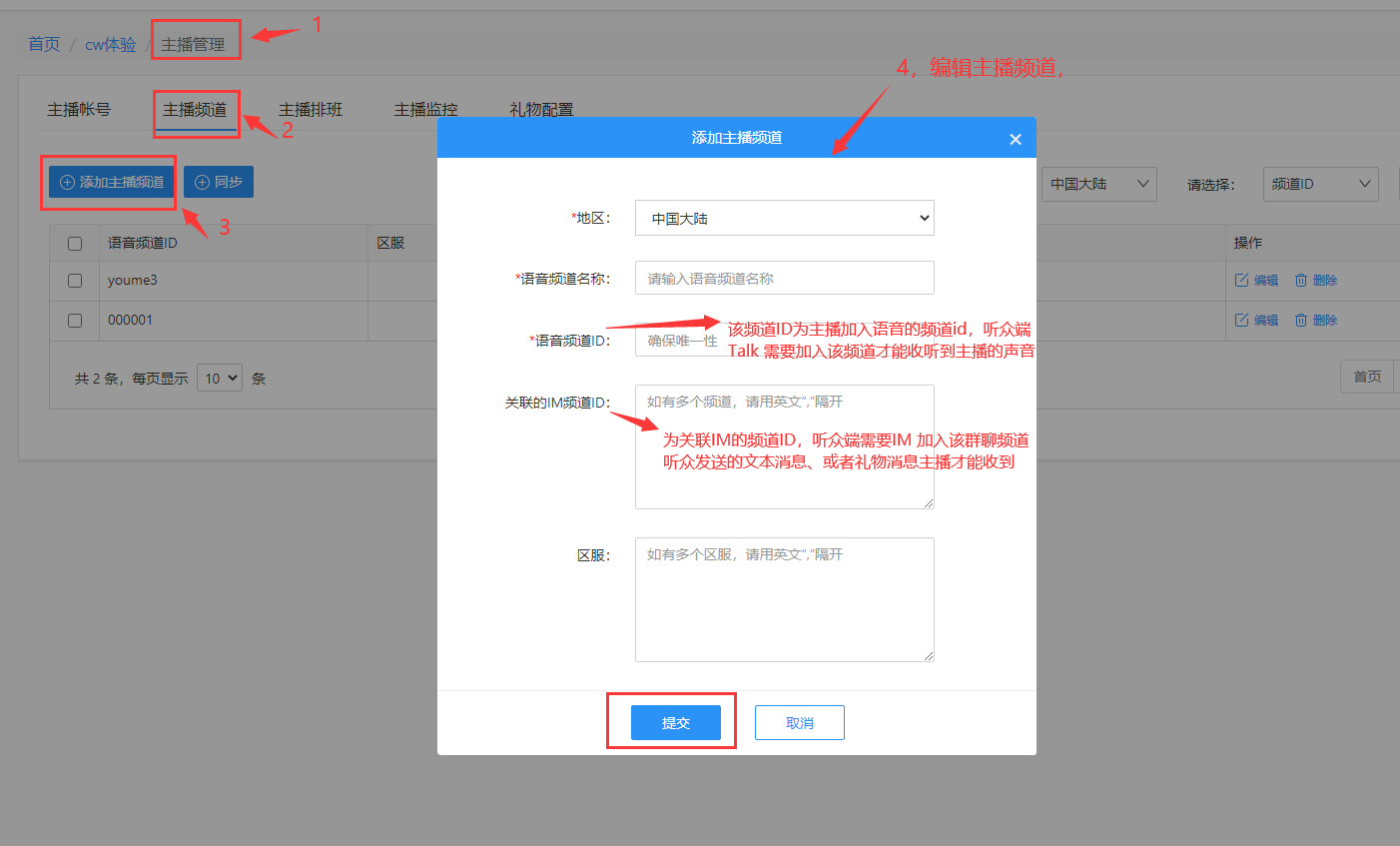Click the 000001 channel ID cell
The image size is (1400, 846).
[x=233, y=321]
